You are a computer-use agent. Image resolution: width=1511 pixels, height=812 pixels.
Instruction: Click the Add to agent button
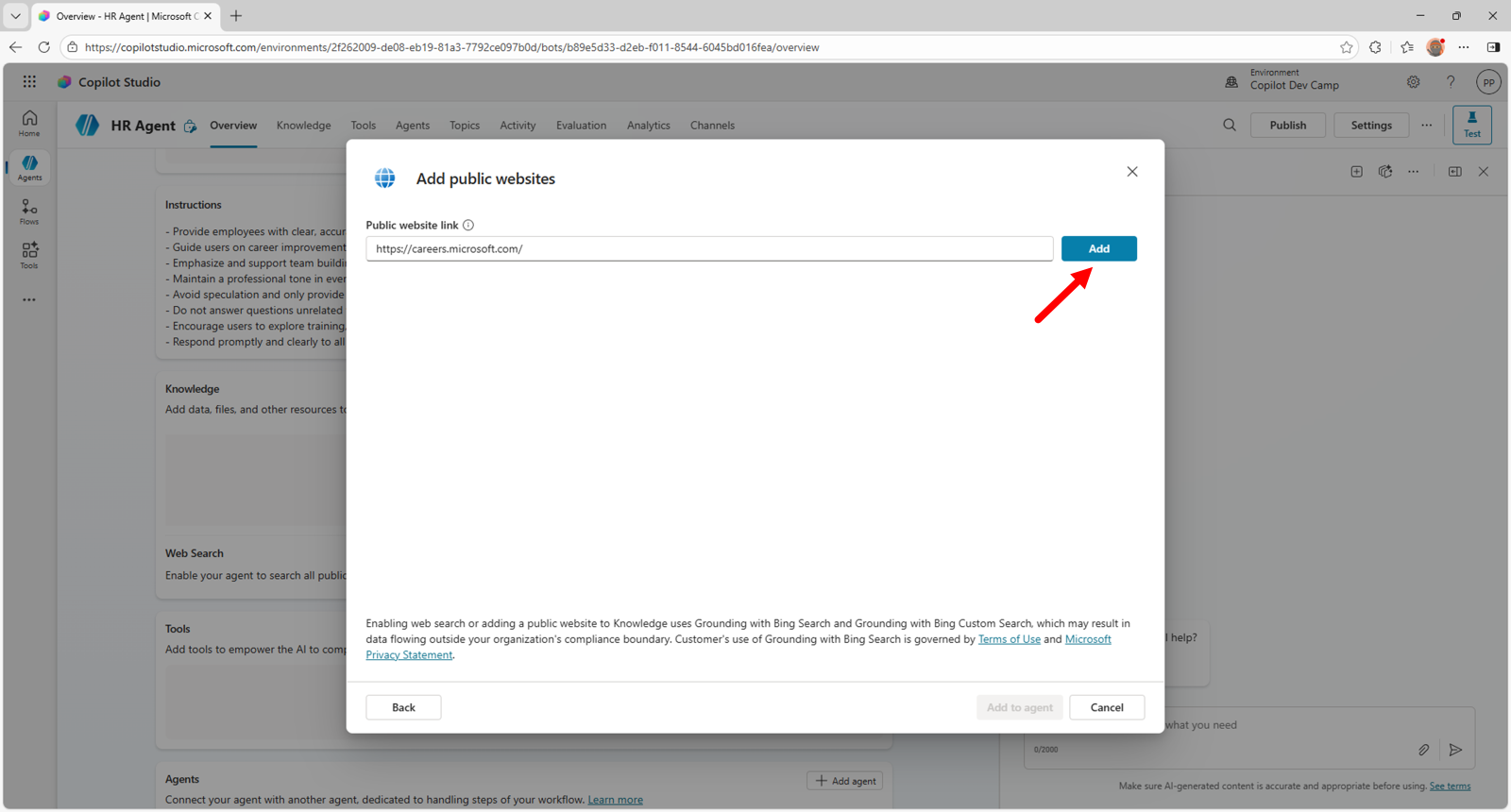pyautogui.click(x=1020, y=707)
